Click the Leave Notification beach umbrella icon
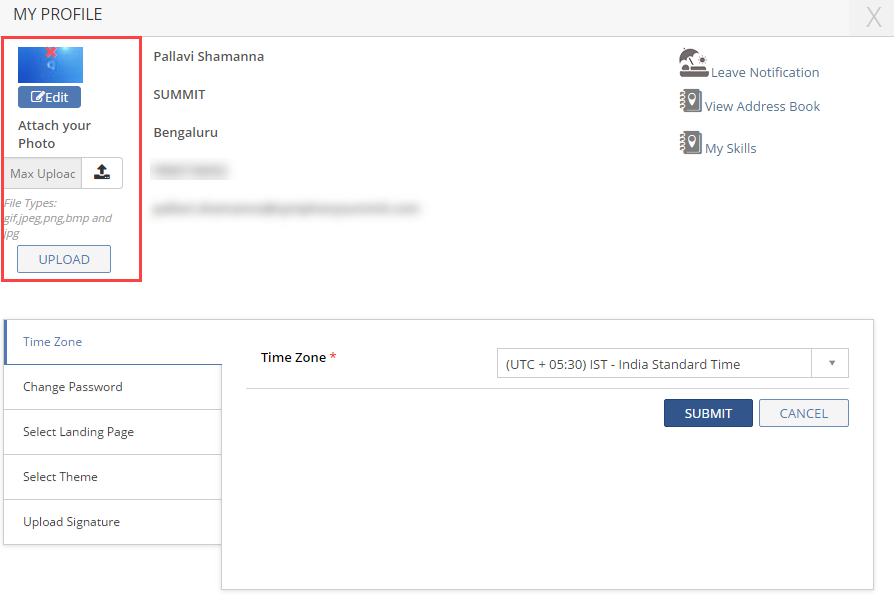Image resolution: width=894 pixels, height=601 pixels. click(x=692, y=63)
